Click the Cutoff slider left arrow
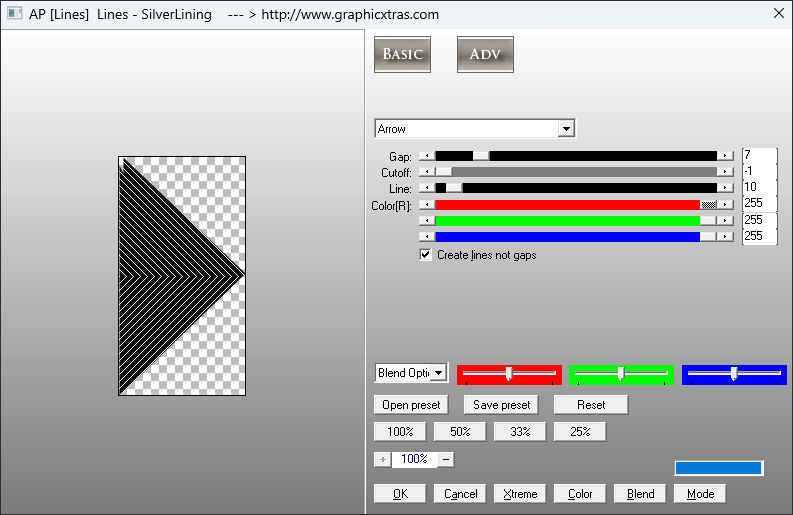Screen dimensions: 793x515 pyautogui.click(x=427, y=172)
